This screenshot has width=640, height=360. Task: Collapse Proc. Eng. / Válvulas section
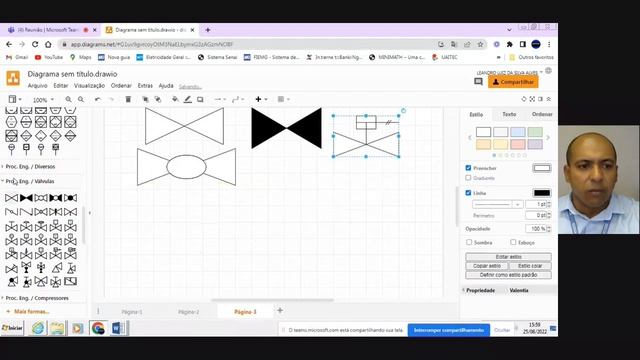pos(30,181)
